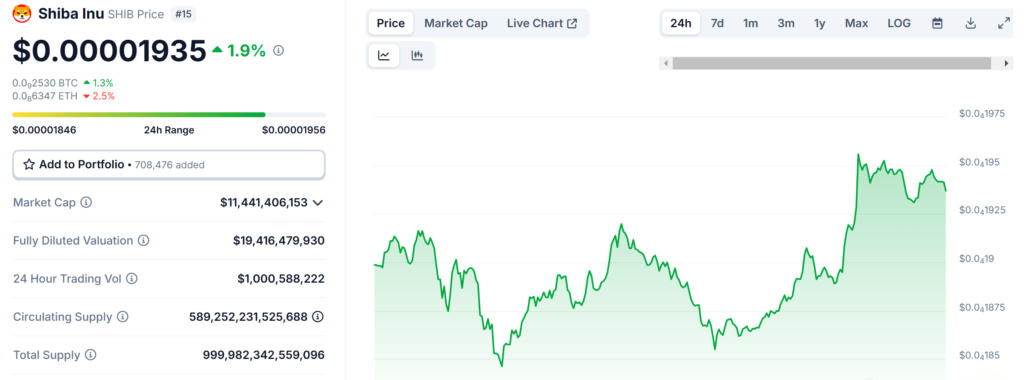1024x380 pixels.
Task: Click the 24 Hour Trading Vol info icon
Action: click(131, 279)
